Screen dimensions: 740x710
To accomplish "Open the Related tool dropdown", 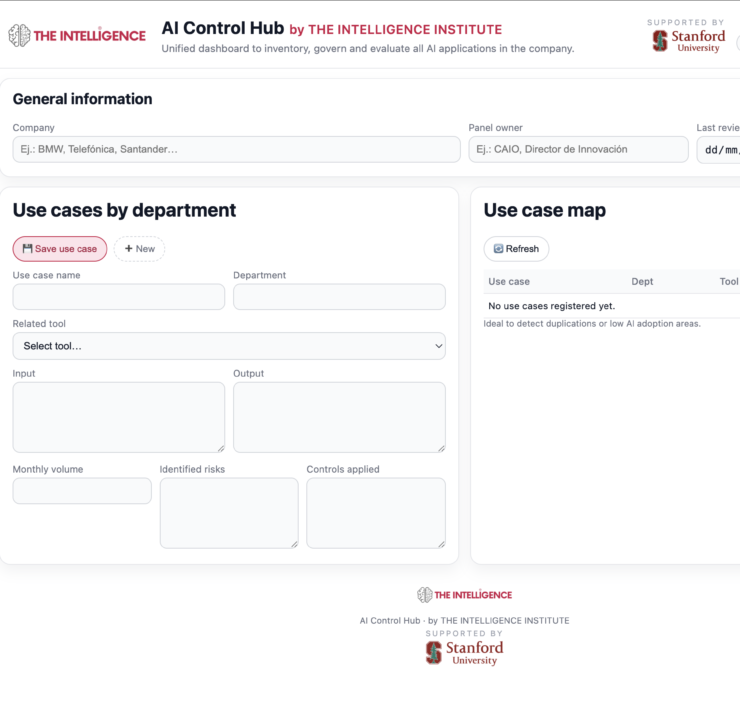I will pos(229,346).
